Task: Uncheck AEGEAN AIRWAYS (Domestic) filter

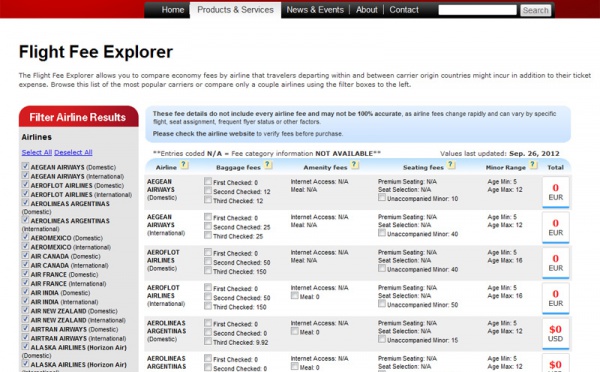Action: [x=26, y=166]
